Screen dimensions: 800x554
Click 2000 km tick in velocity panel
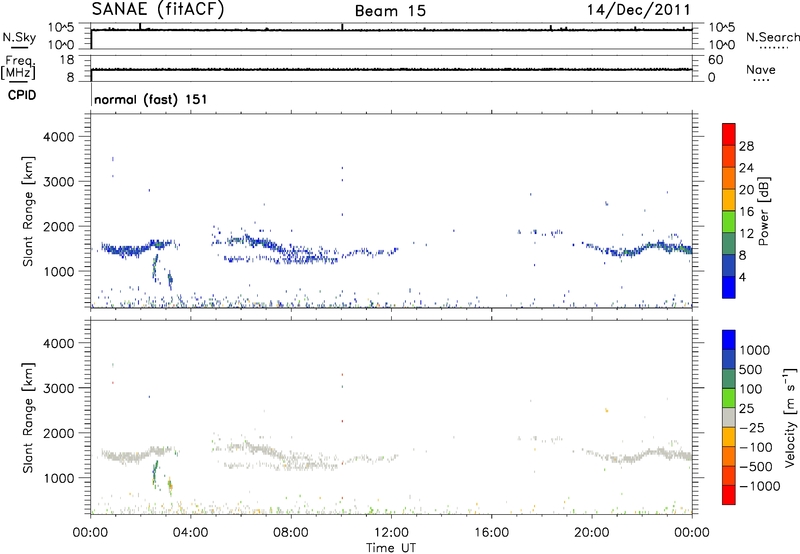[x=58, y=433]
